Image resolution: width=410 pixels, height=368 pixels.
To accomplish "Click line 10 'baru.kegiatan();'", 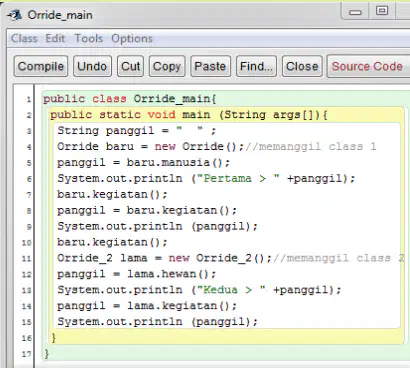I will [x=112, y=242].
